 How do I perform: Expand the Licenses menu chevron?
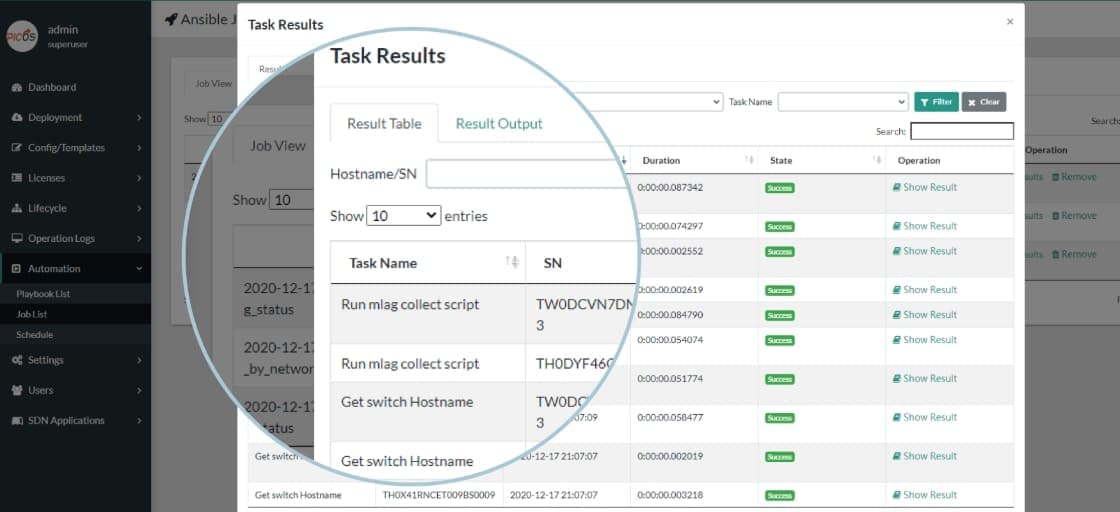(x=139, y=178)
